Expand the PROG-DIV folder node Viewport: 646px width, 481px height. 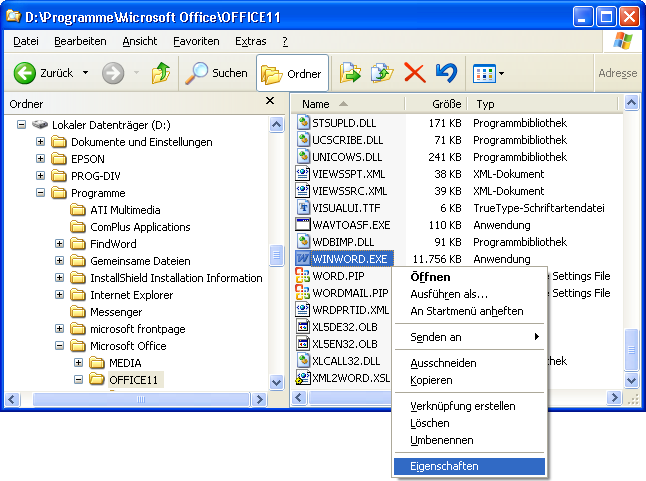coord(40,176)
